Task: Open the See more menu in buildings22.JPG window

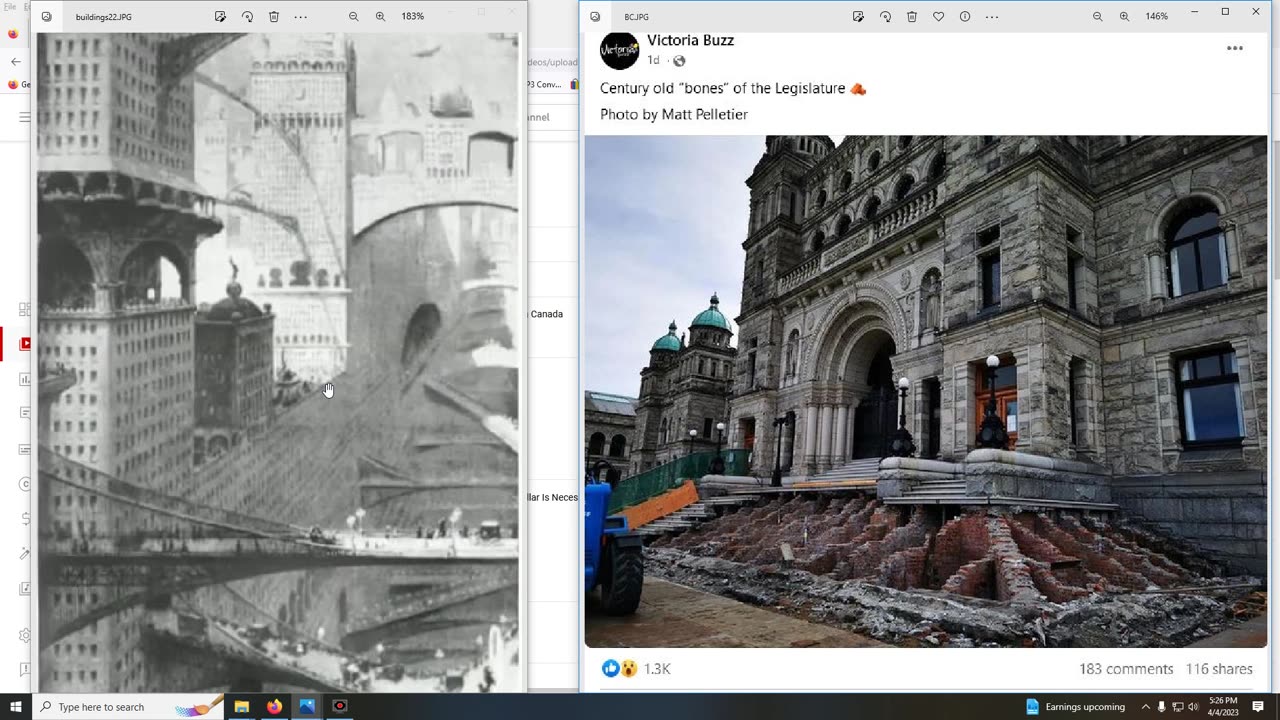Action: [x=301, y=17]
